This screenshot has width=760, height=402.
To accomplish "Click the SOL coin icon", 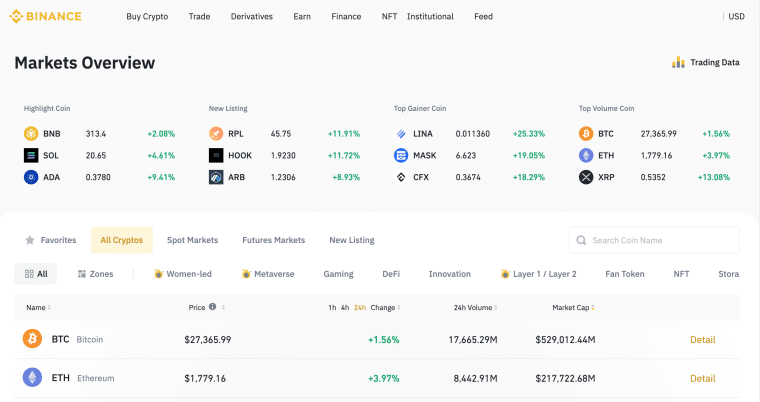I will click(31, 155).
